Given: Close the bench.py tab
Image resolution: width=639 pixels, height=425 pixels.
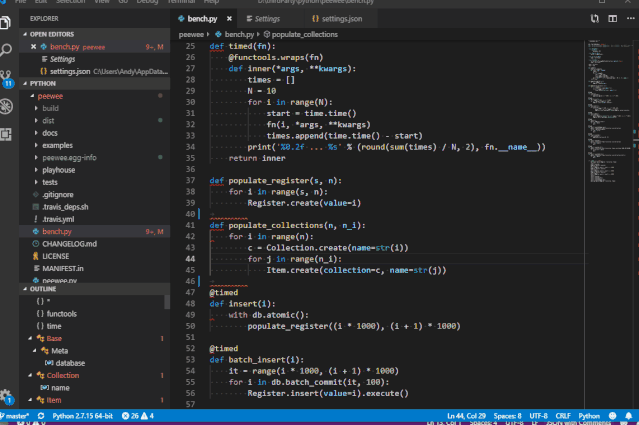Looking at the screenshot, I should (x=229, y=19).
